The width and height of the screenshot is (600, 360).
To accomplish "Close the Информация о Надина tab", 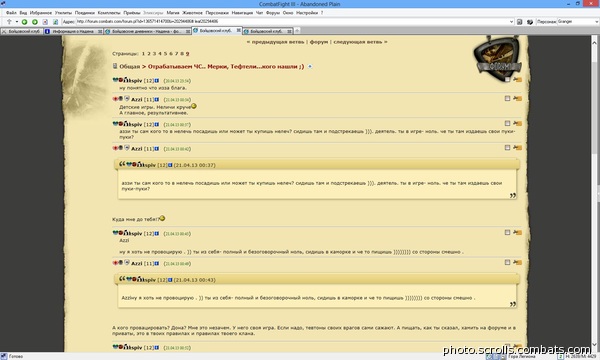I will click(x=100, y=31).
